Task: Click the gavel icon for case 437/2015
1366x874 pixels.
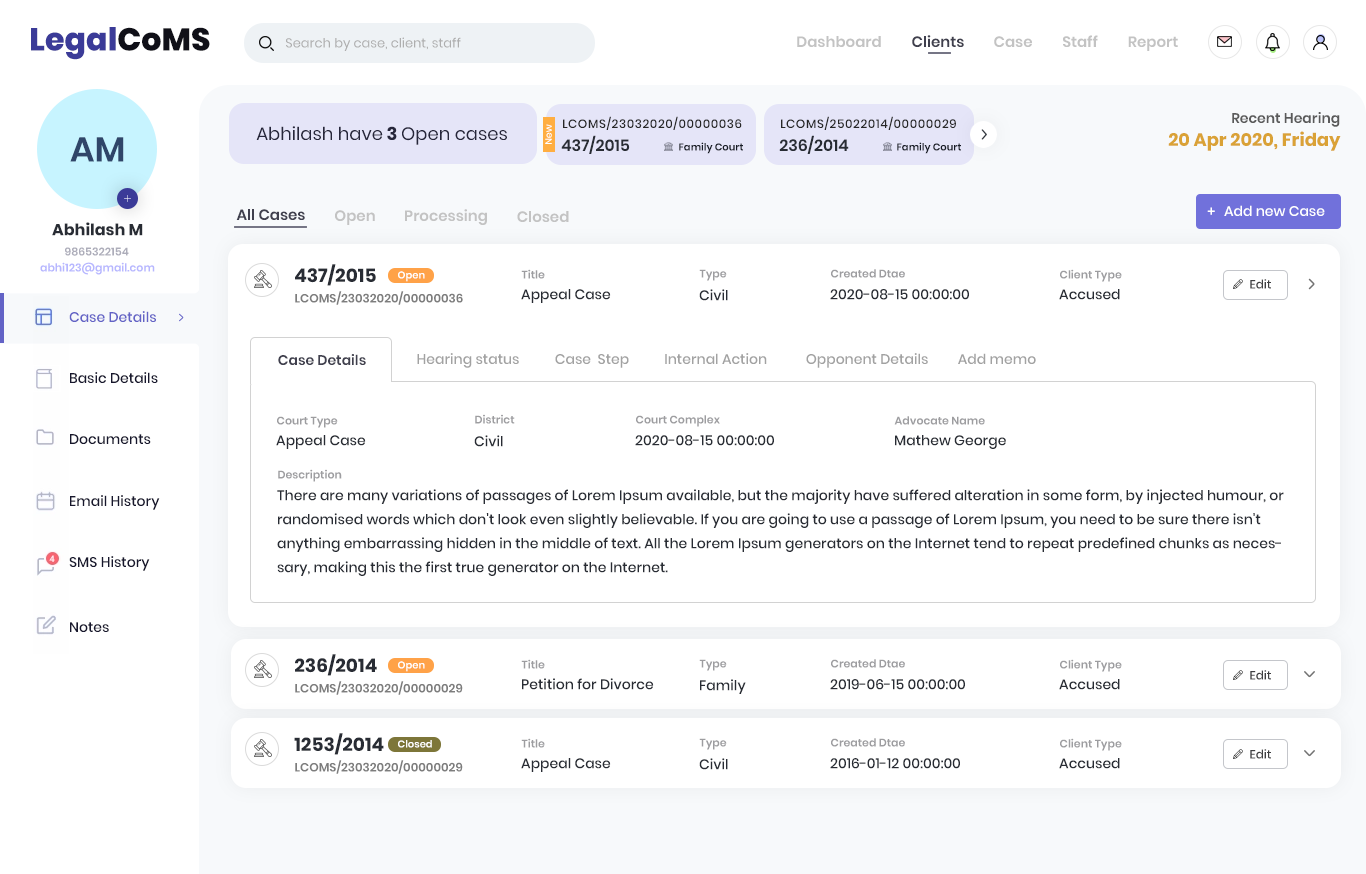Action: 262,280
